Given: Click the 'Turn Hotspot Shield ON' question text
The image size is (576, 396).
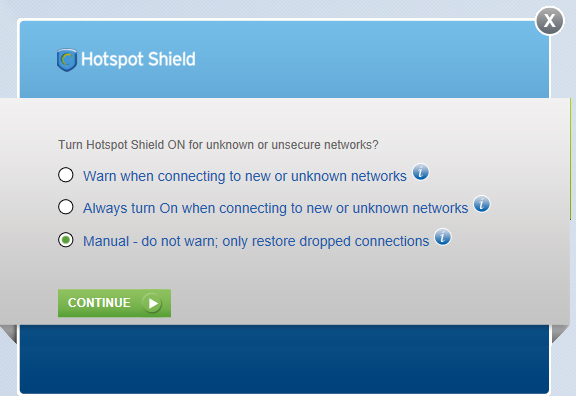Looking at the screenshot, I should pyautogui.click(x=218, y=145).
